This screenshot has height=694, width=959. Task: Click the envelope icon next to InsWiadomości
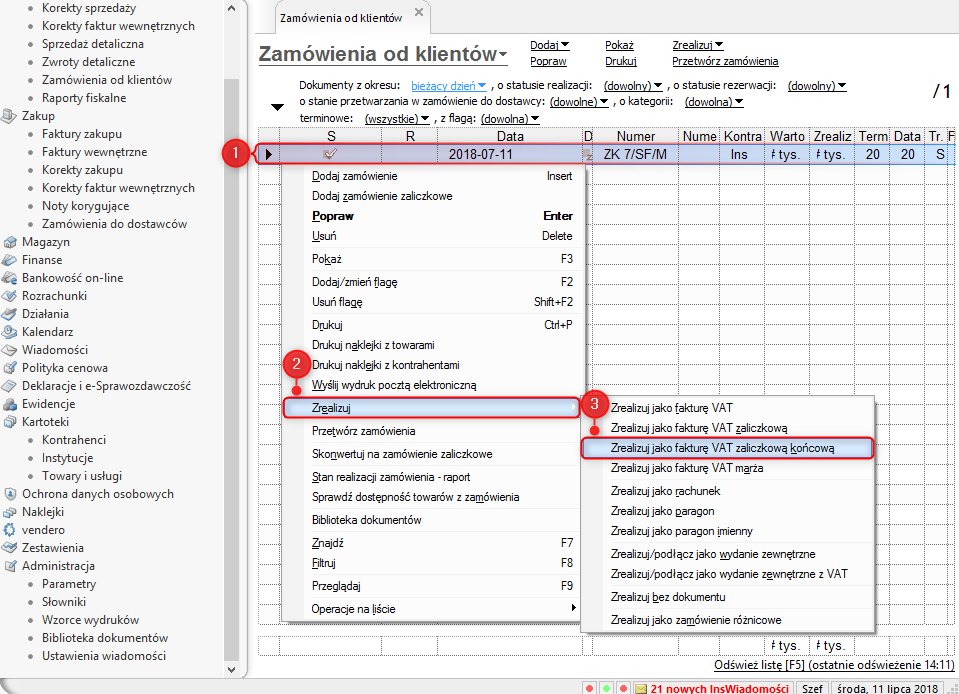(640, 689)
